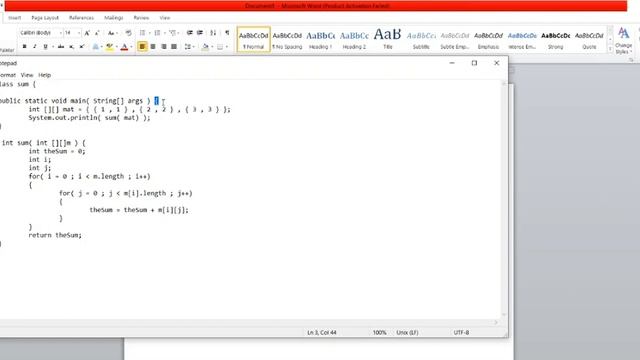Expand the styles gallery More arrow
This screenshot has width=640, height=360.
click(x=610, y=49)
